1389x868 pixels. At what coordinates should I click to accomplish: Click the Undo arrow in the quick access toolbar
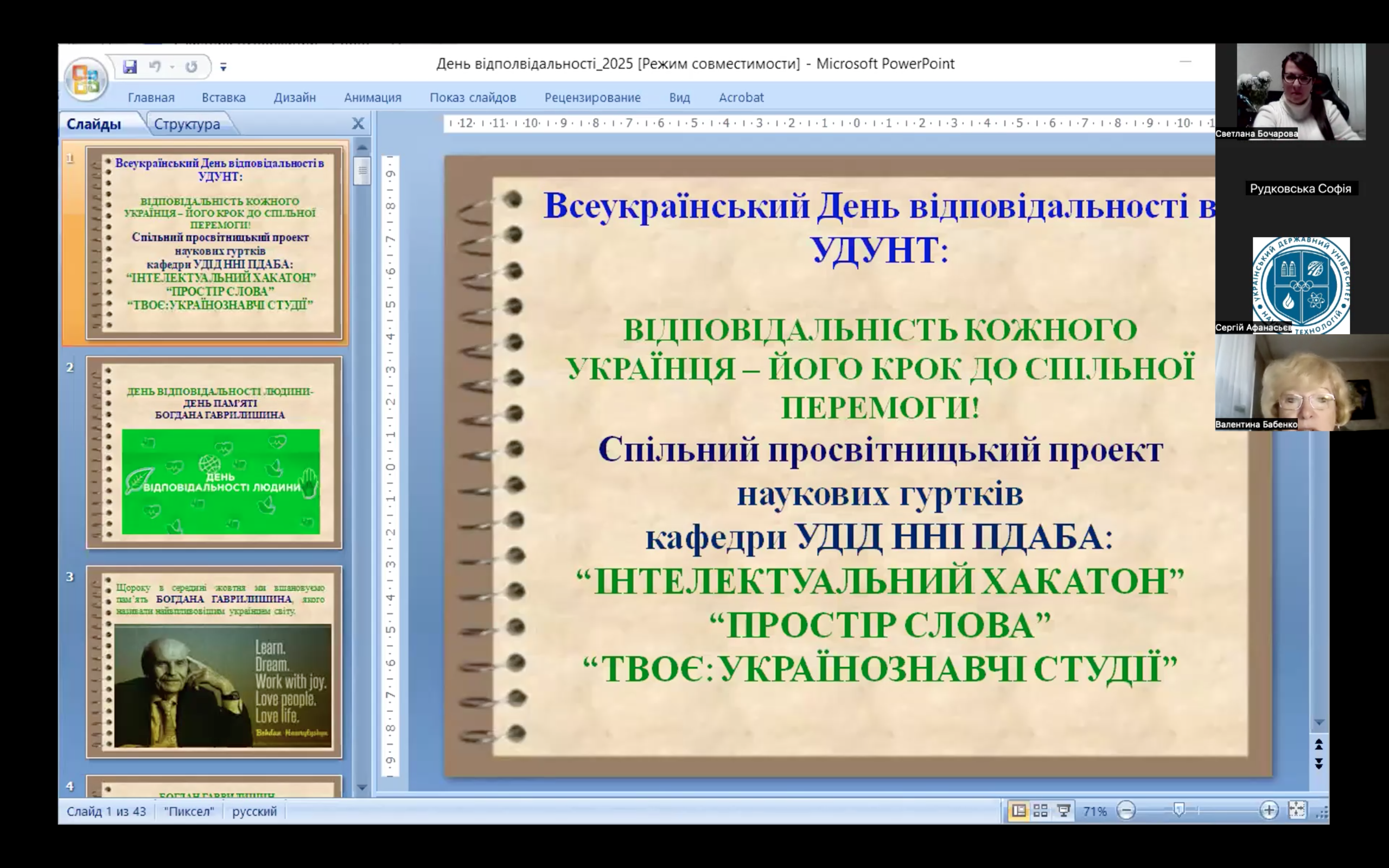click(155, 67)
